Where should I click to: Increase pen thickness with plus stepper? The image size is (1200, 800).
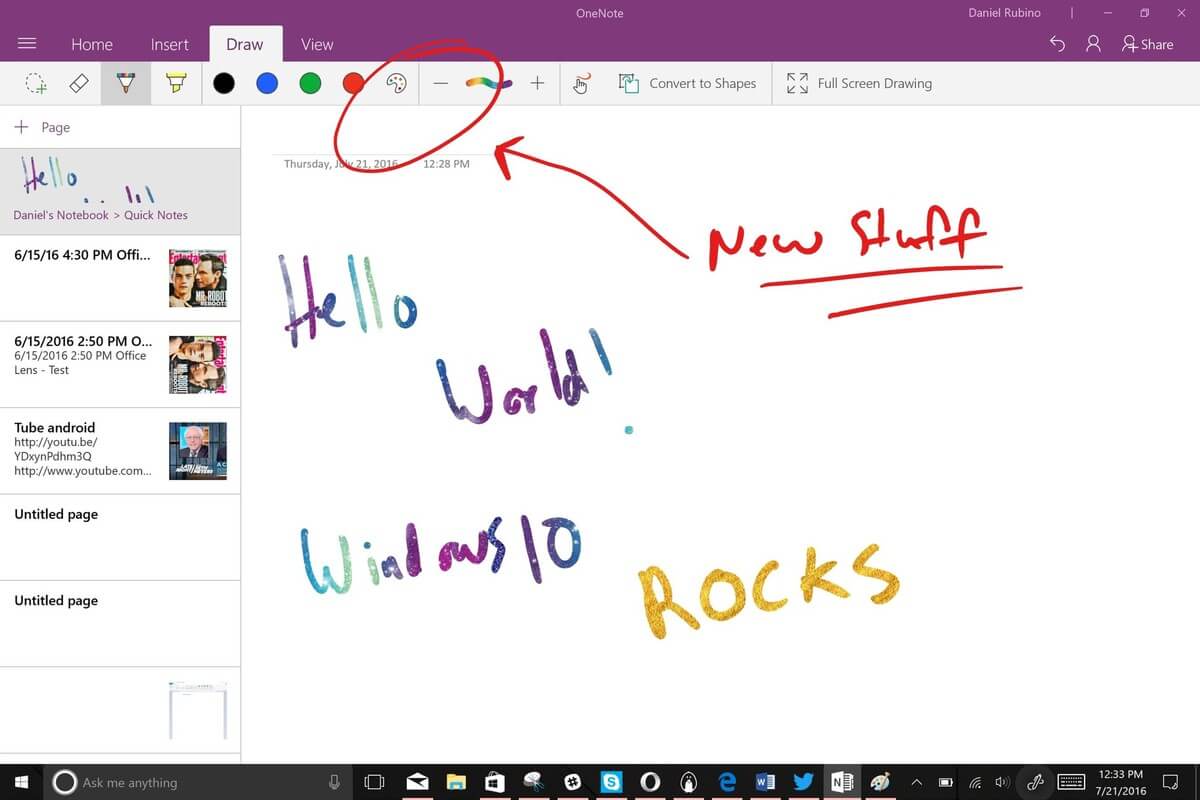point(537,83)
